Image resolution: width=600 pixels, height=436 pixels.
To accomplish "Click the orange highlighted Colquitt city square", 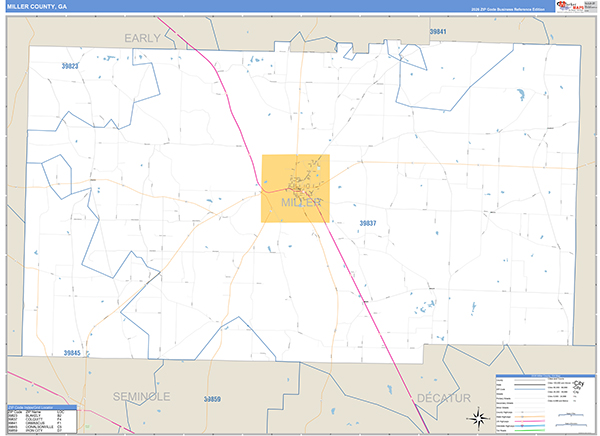I will coord(295,188).
